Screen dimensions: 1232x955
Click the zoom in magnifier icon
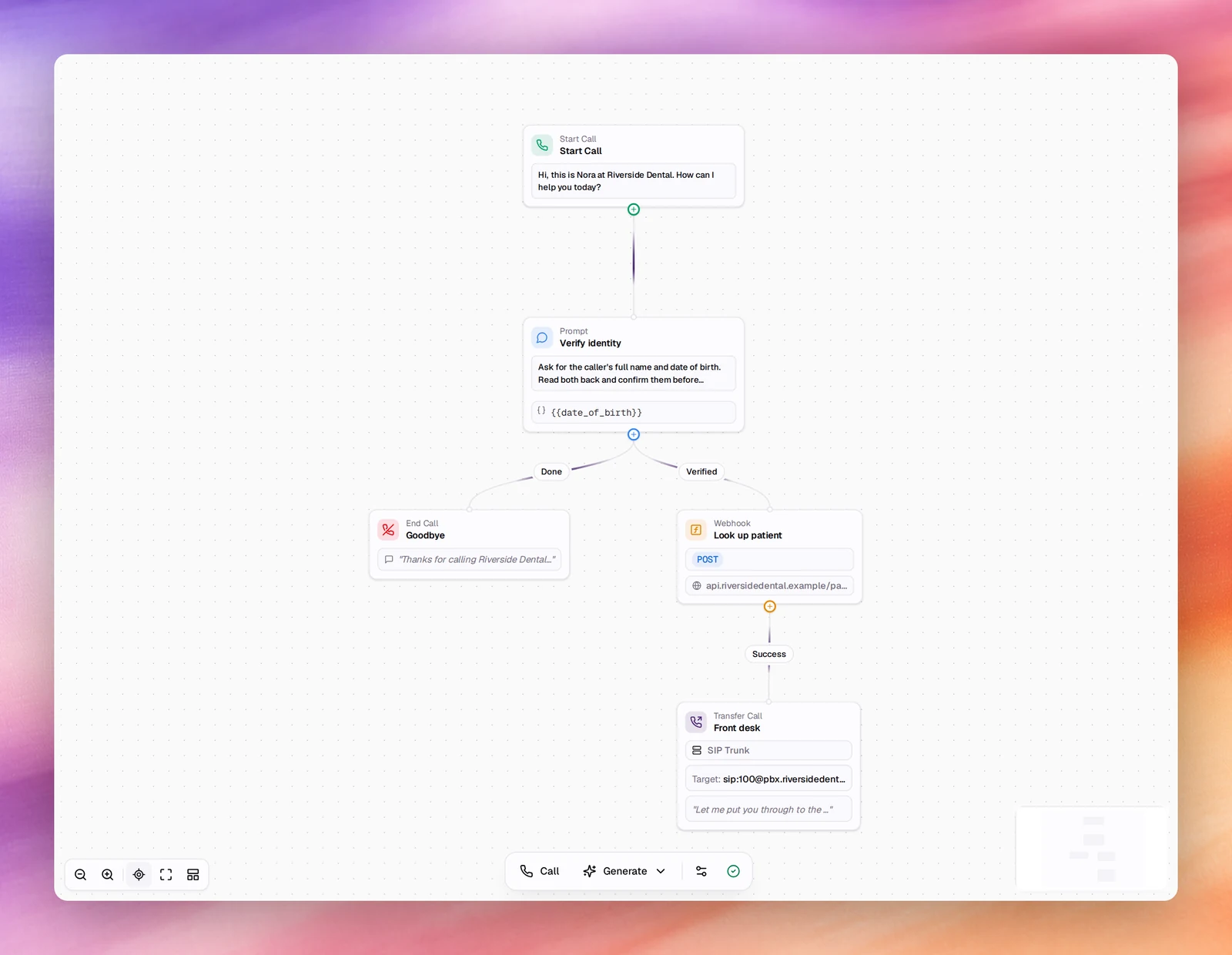108,875
